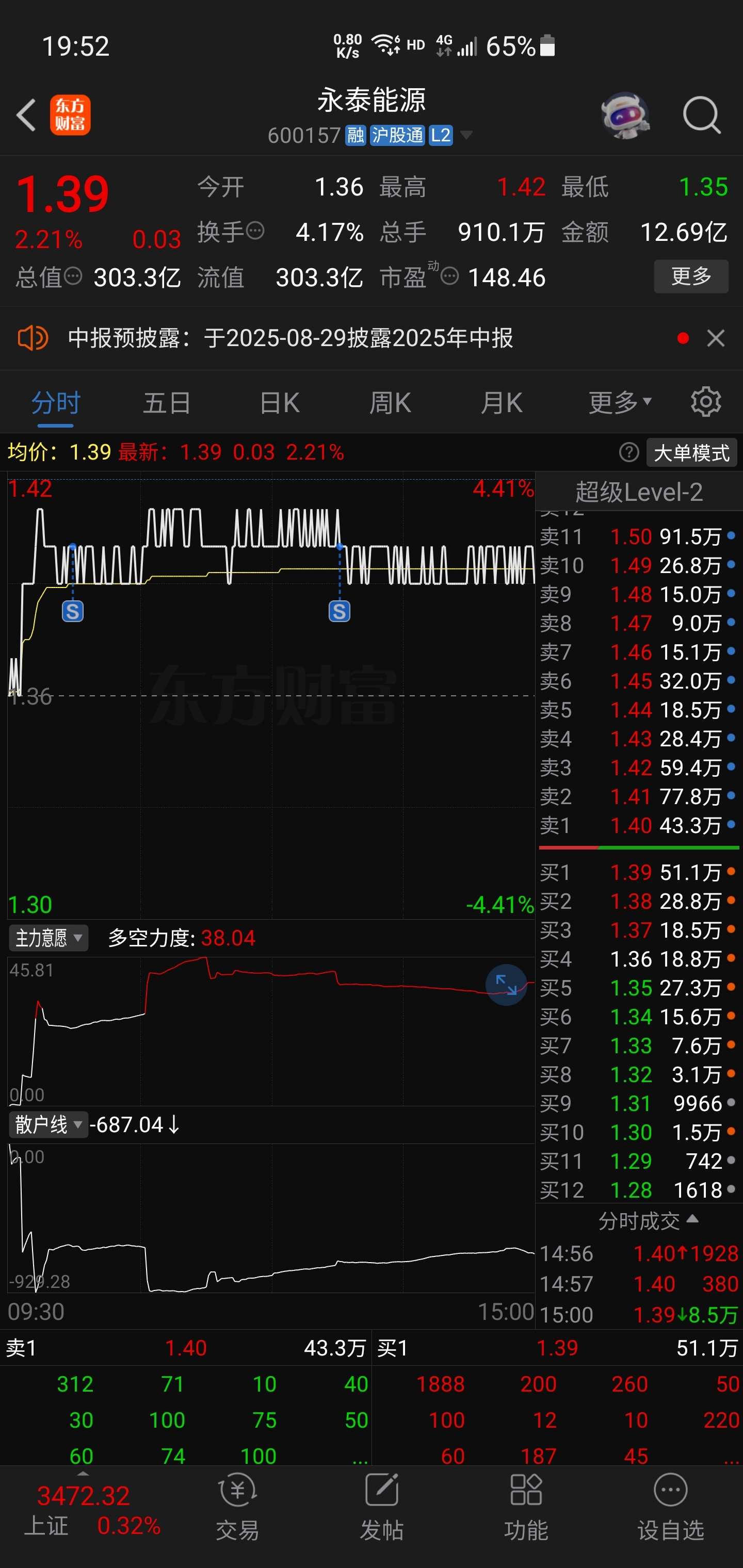The width and height of the screenshot is (743, 1568).
Task: Select the 分时 tab
Action: click(55, 403)
